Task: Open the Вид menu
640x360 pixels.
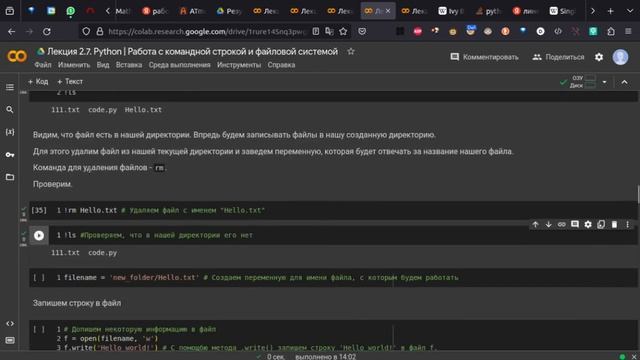Action: pyautogui.click(x=103, y=65)
